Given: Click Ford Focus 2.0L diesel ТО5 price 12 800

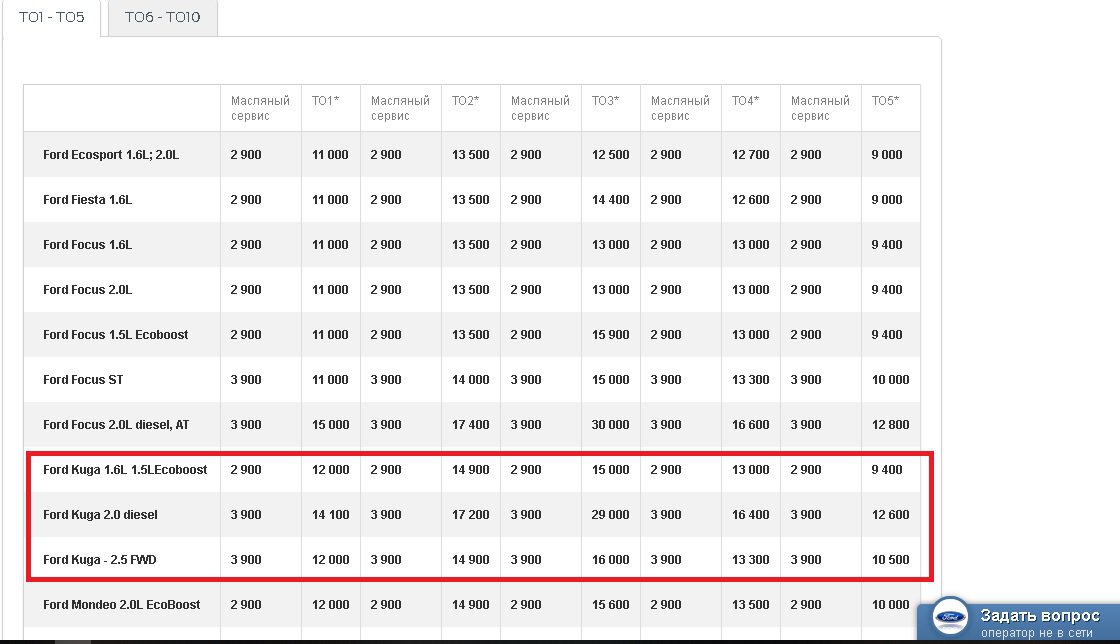Looking at the screenshot, I should pos(890,424).
